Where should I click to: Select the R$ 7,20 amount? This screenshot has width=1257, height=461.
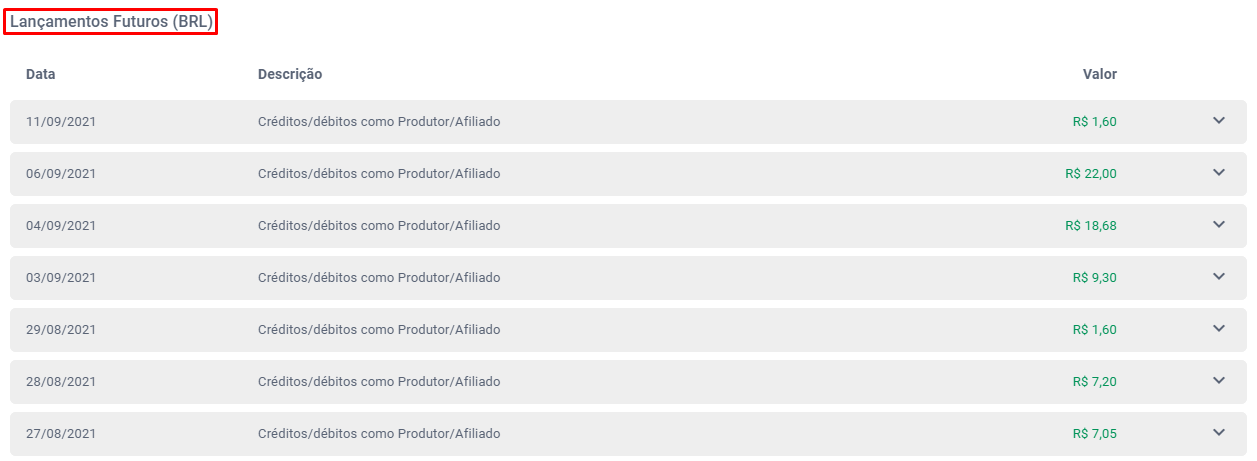(1094, 382)
